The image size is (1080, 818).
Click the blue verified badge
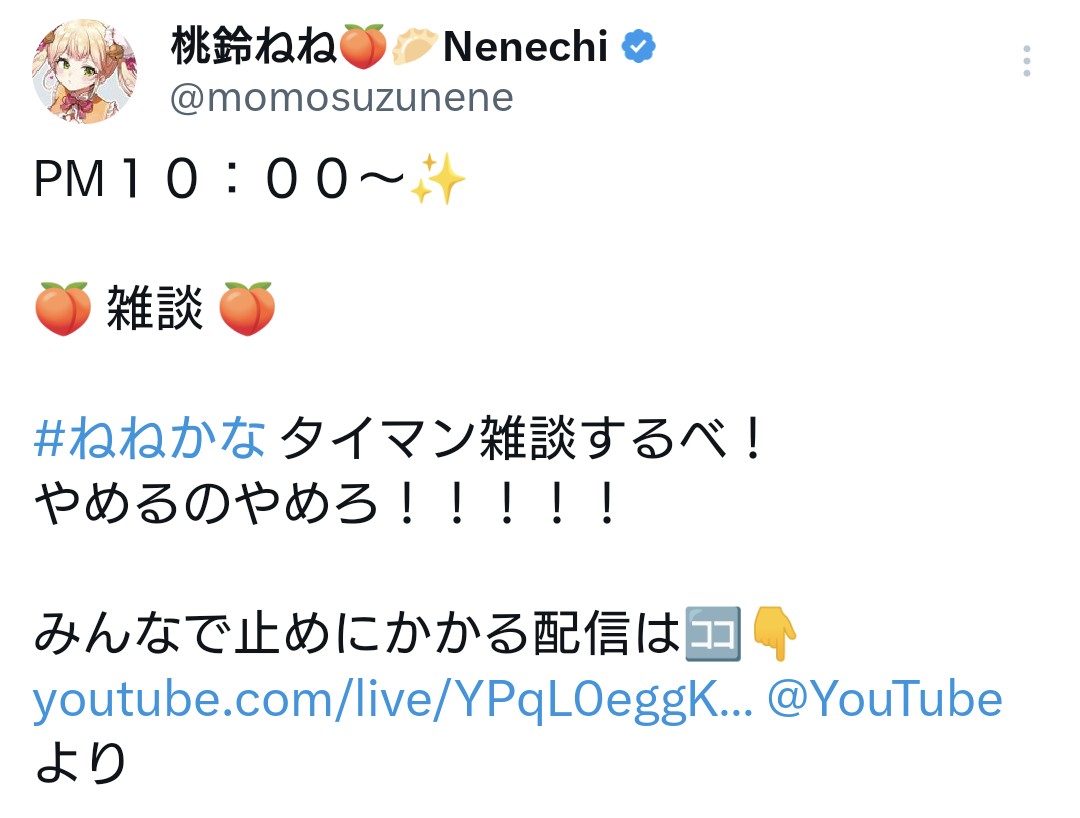pyautogui.click(x=639, y=46)
